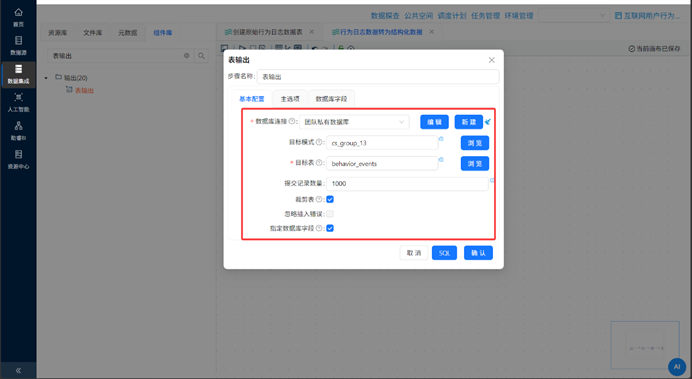Viewport: 692px width, 379px height.
Task: Click 浏览 next to 目标表
Action: (x=475, y=164)
